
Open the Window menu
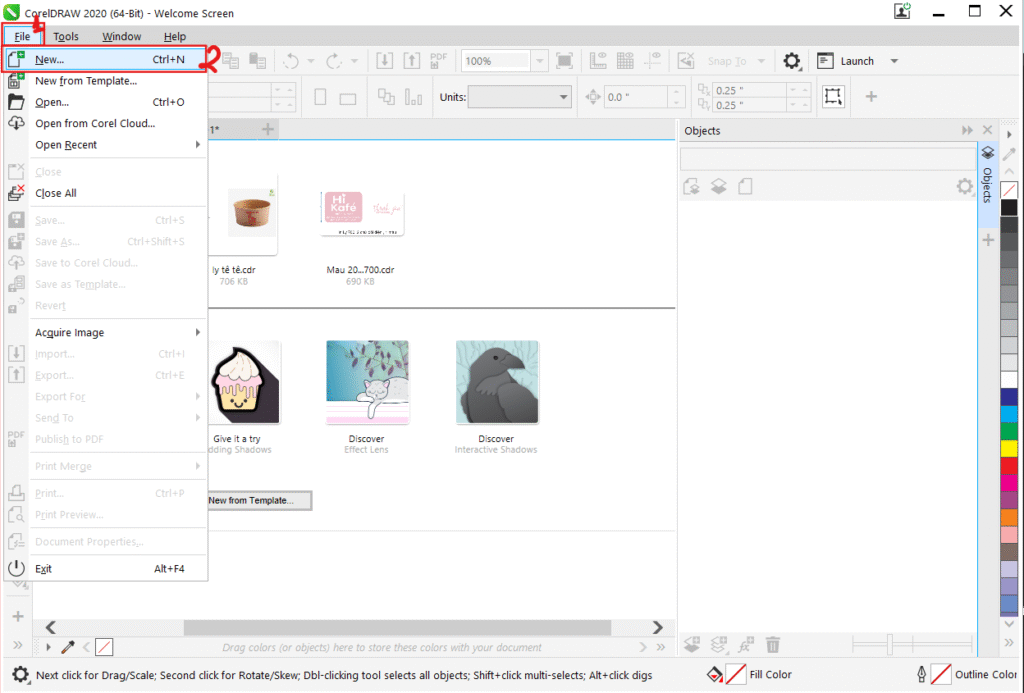point(121,37)
